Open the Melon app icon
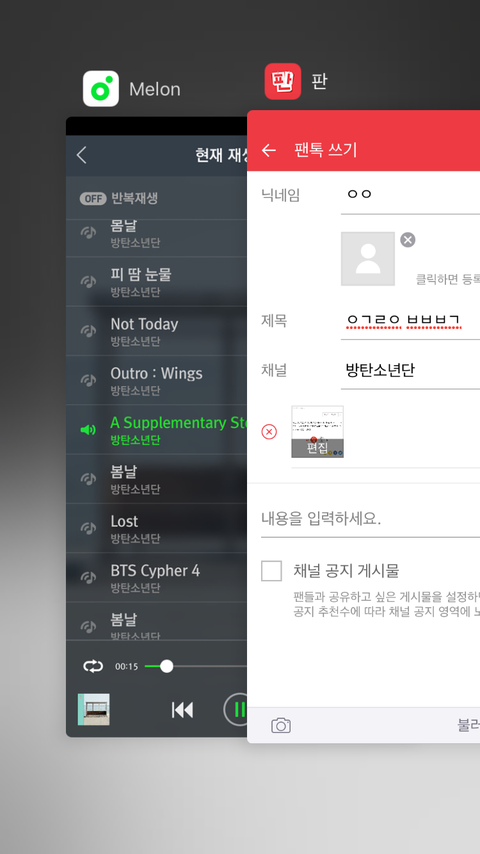This screenshot has width=480, height=854. pos(101,88)
